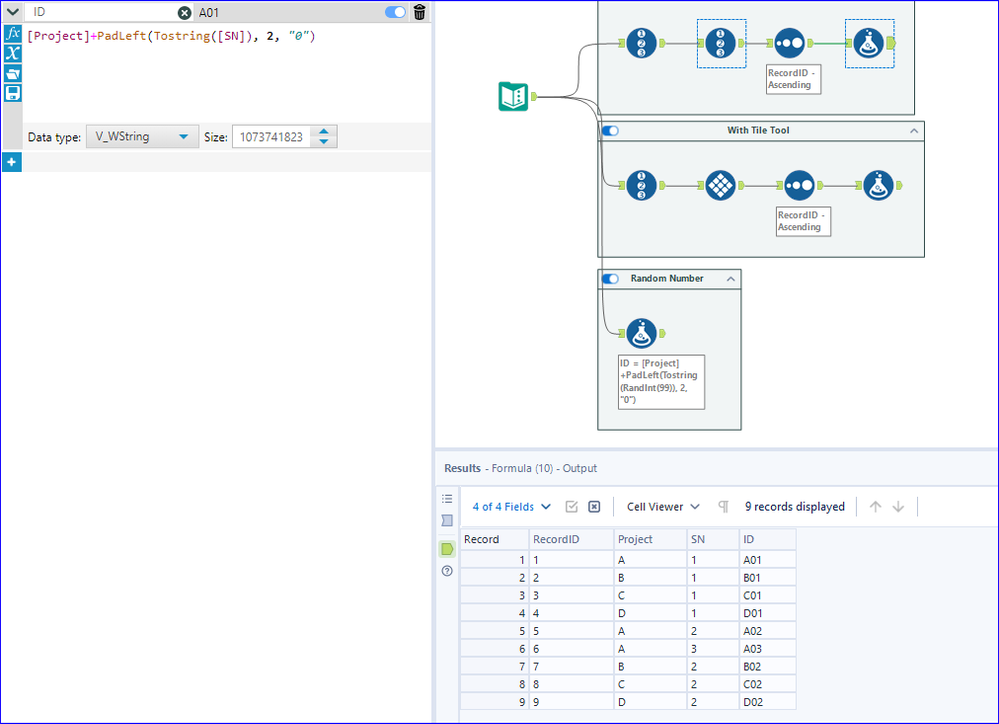
Task: Open saved expressions folder icon
Action: [x=12, y=73]
